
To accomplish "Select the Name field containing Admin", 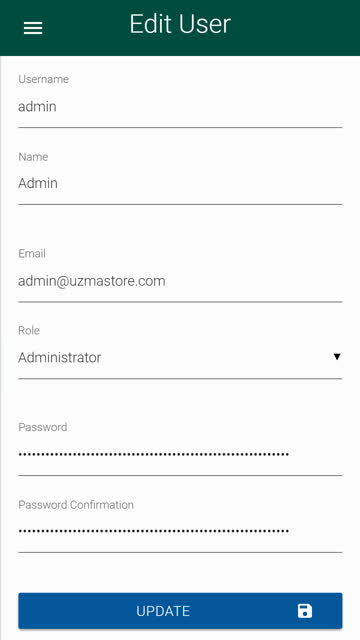I will point(180,184).
